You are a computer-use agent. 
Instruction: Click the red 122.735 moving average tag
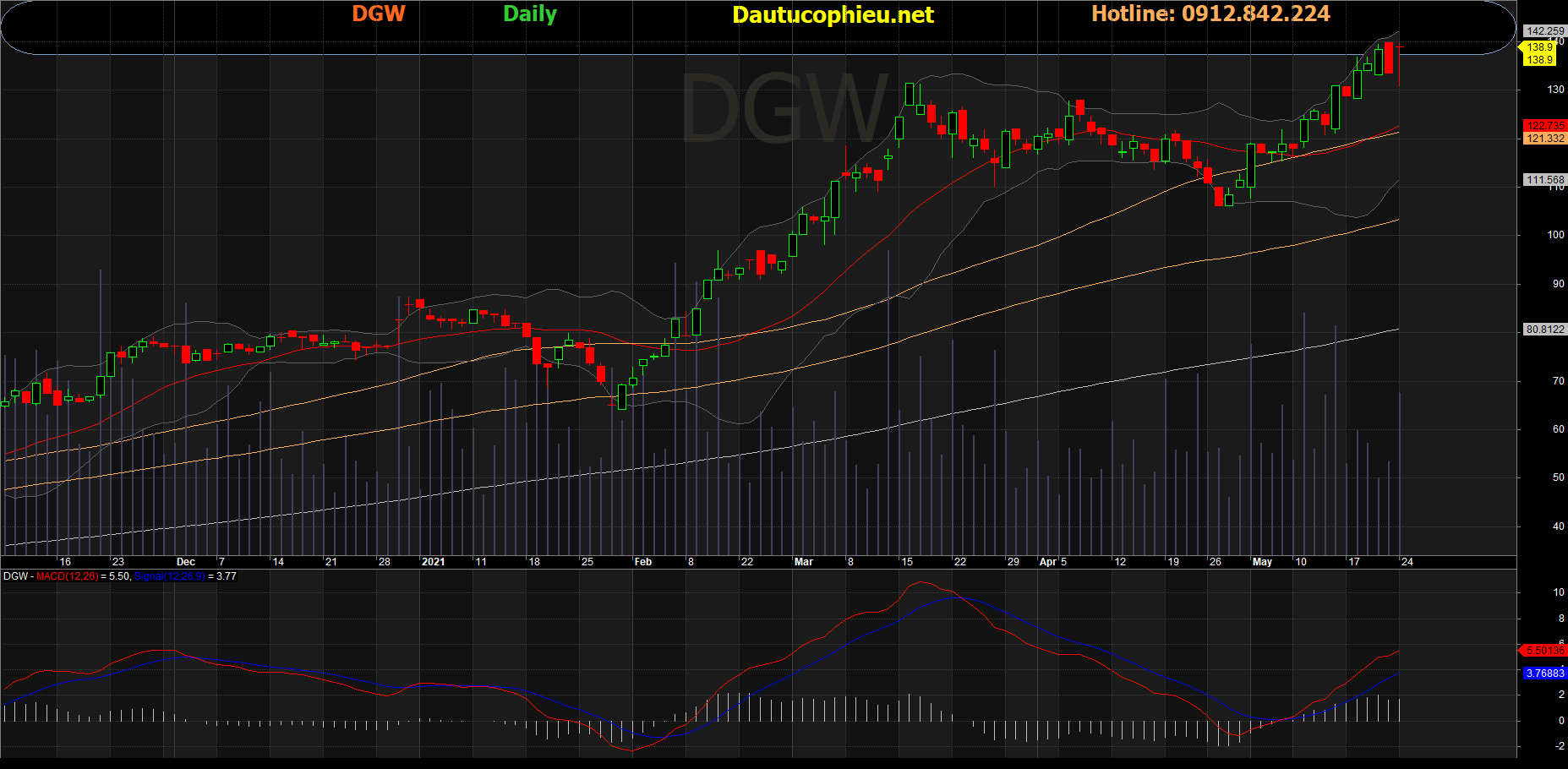(1545, 126)
